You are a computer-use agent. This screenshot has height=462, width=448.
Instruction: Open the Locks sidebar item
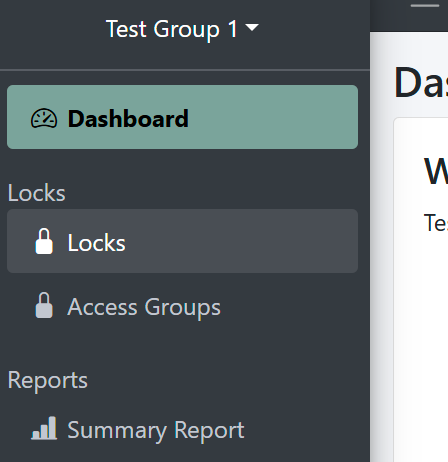pos(182,241)
